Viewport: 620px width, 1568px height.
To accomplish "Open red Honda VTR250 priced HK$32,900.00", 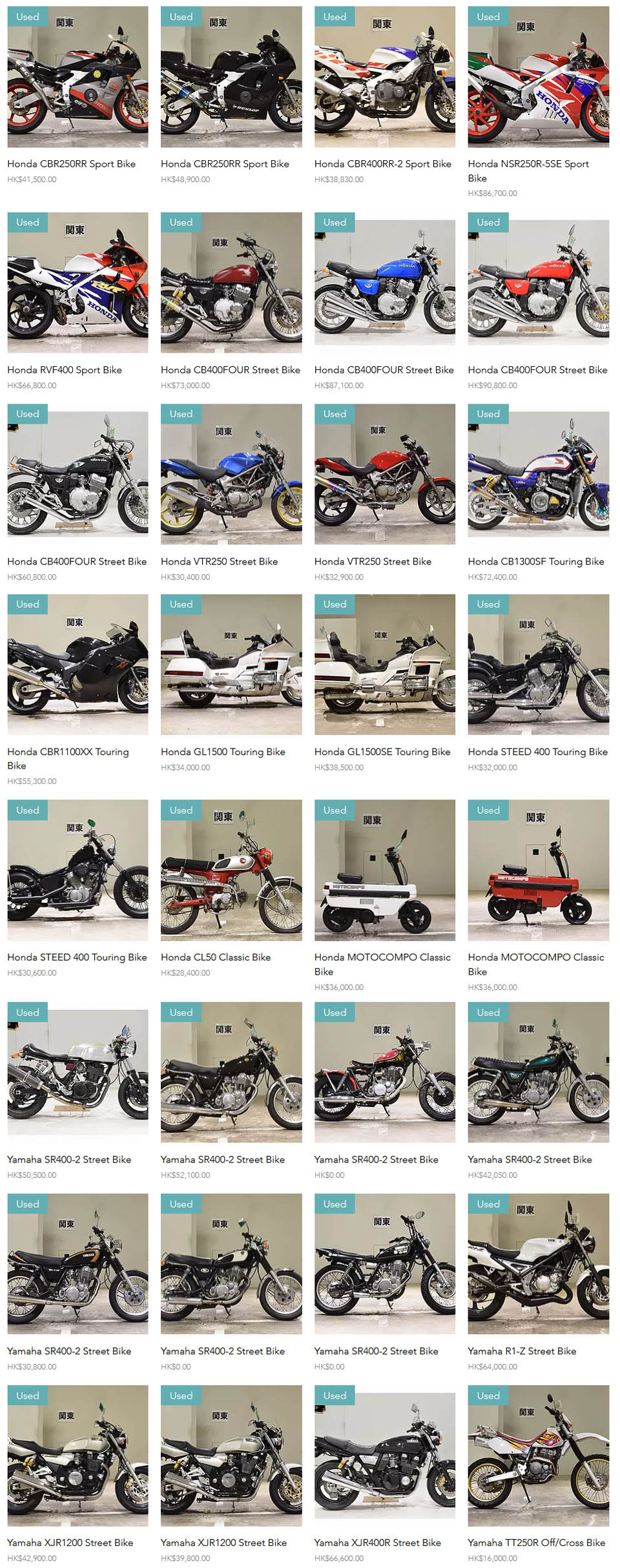I will (384, 474).
